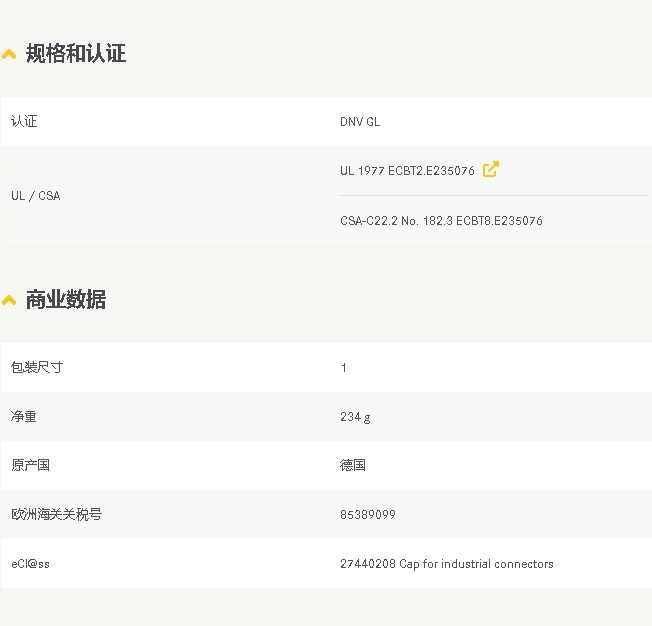Image resolution: width=652 pixels, height=626 pixels.
Task: Collapse the 商业数据 section chevron
Action: tap(9, 300)
